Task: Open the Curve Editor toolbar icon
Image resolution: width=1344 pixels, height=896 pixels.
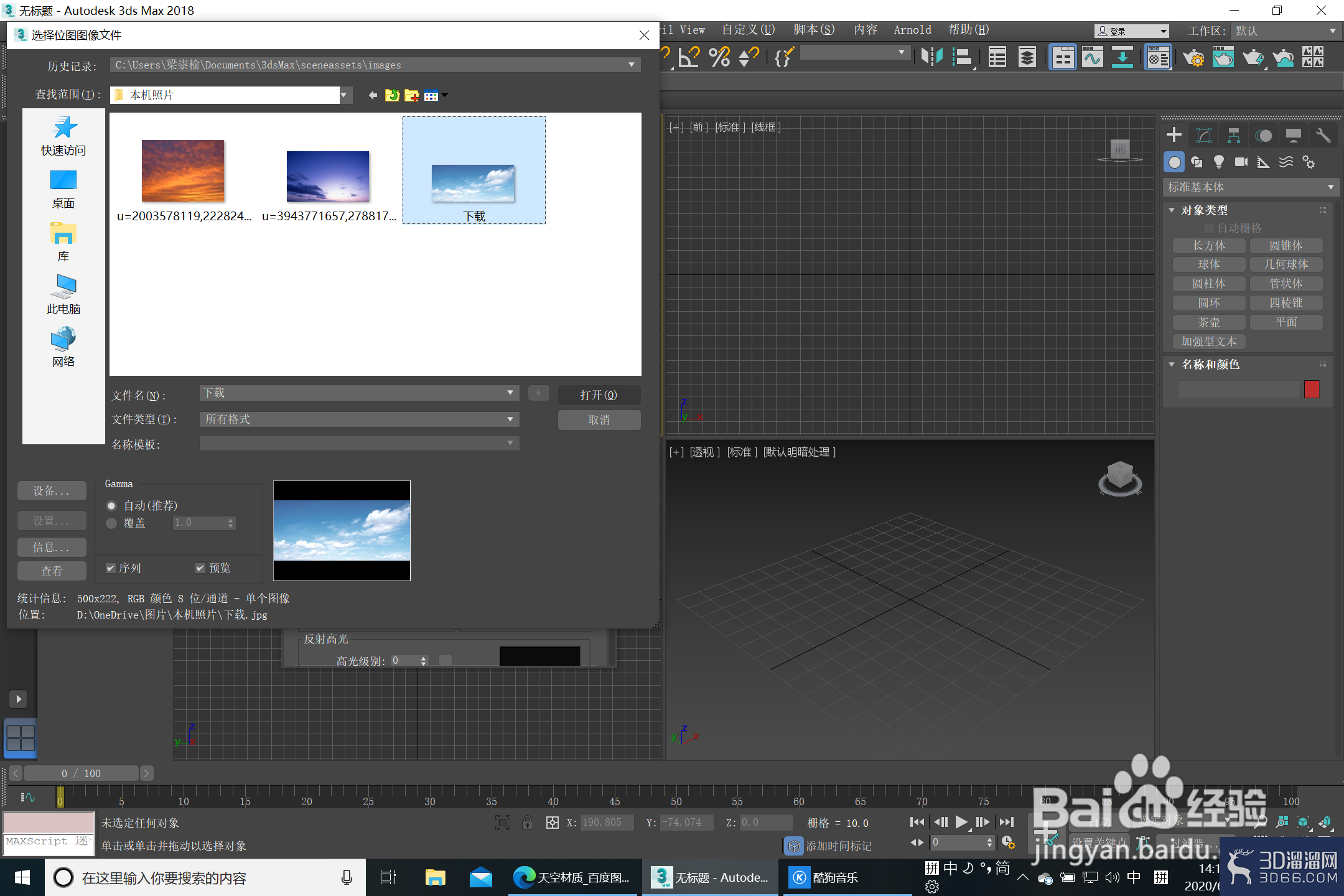Action: (x=1093, y=57)
